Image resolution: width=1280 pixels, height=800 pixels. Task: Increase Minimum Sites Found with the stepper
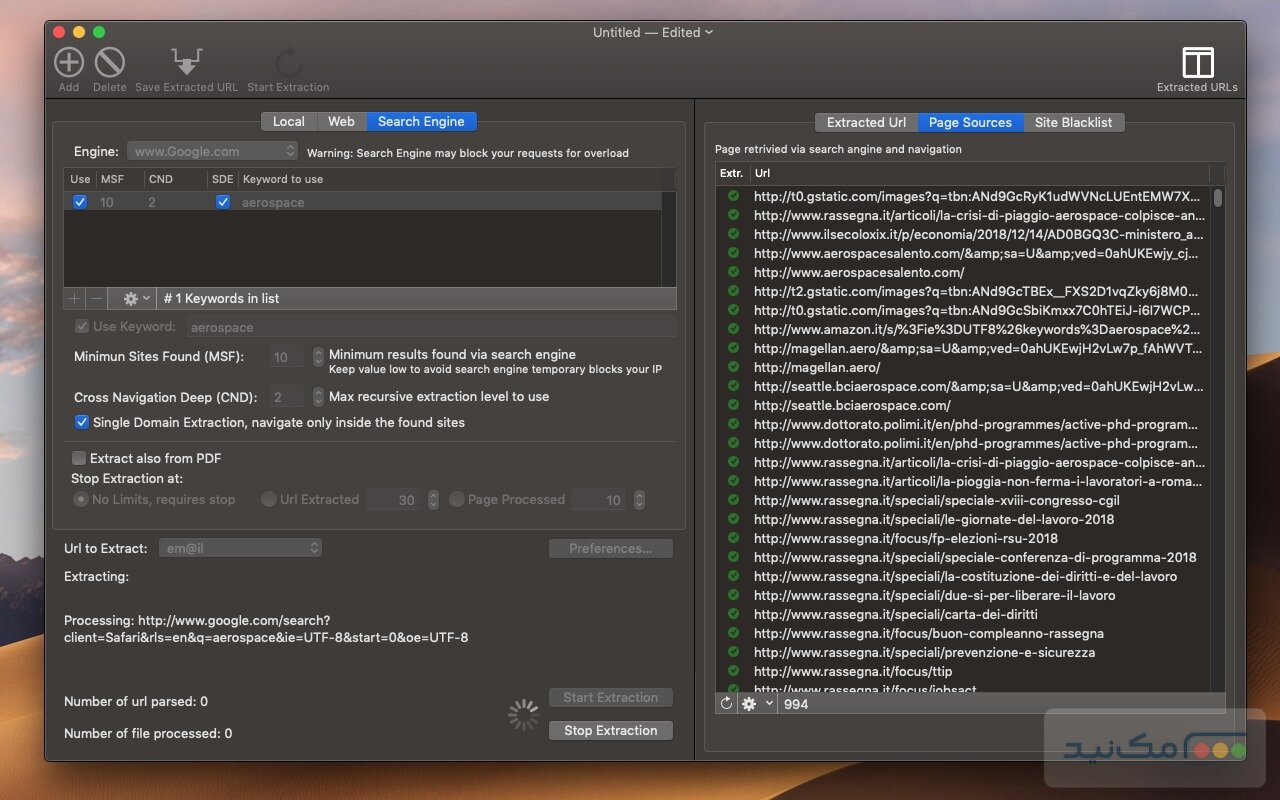317,352
